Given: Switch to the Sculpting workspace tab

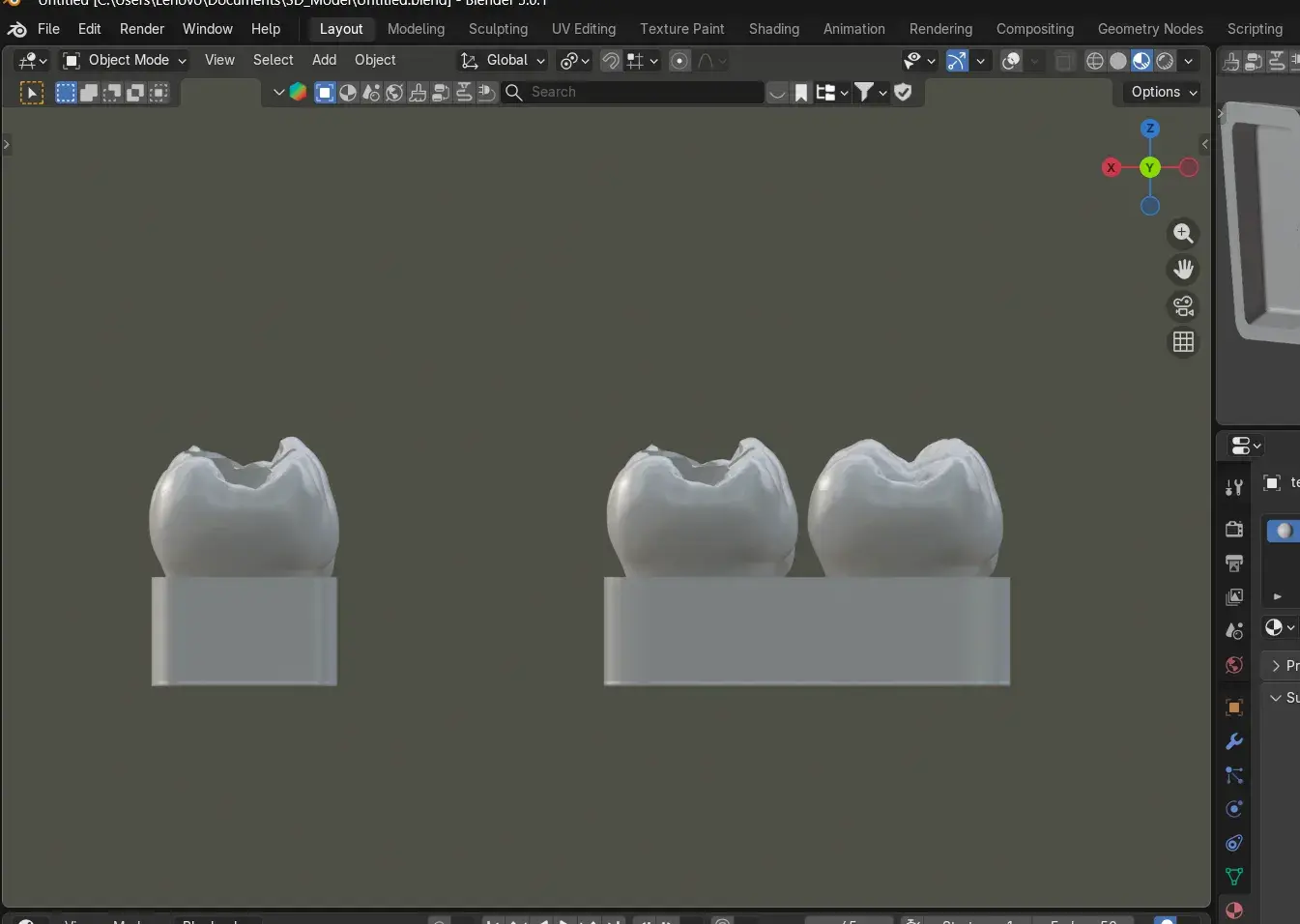Looking at the screenshot, I should (x=498, y=29).
